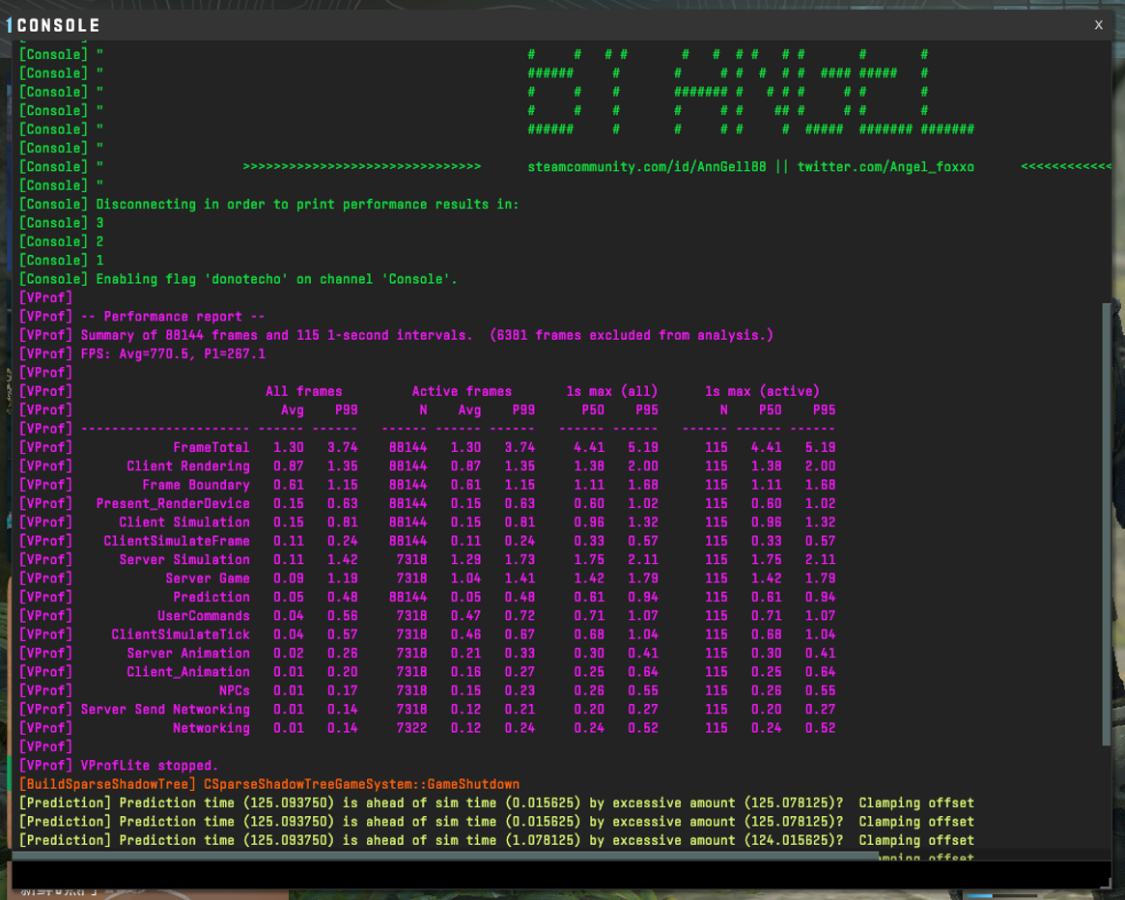This screenshot has width=1125, height=900.
Task: Click the '-- Performance report --' line
Action: pos(142,316)
